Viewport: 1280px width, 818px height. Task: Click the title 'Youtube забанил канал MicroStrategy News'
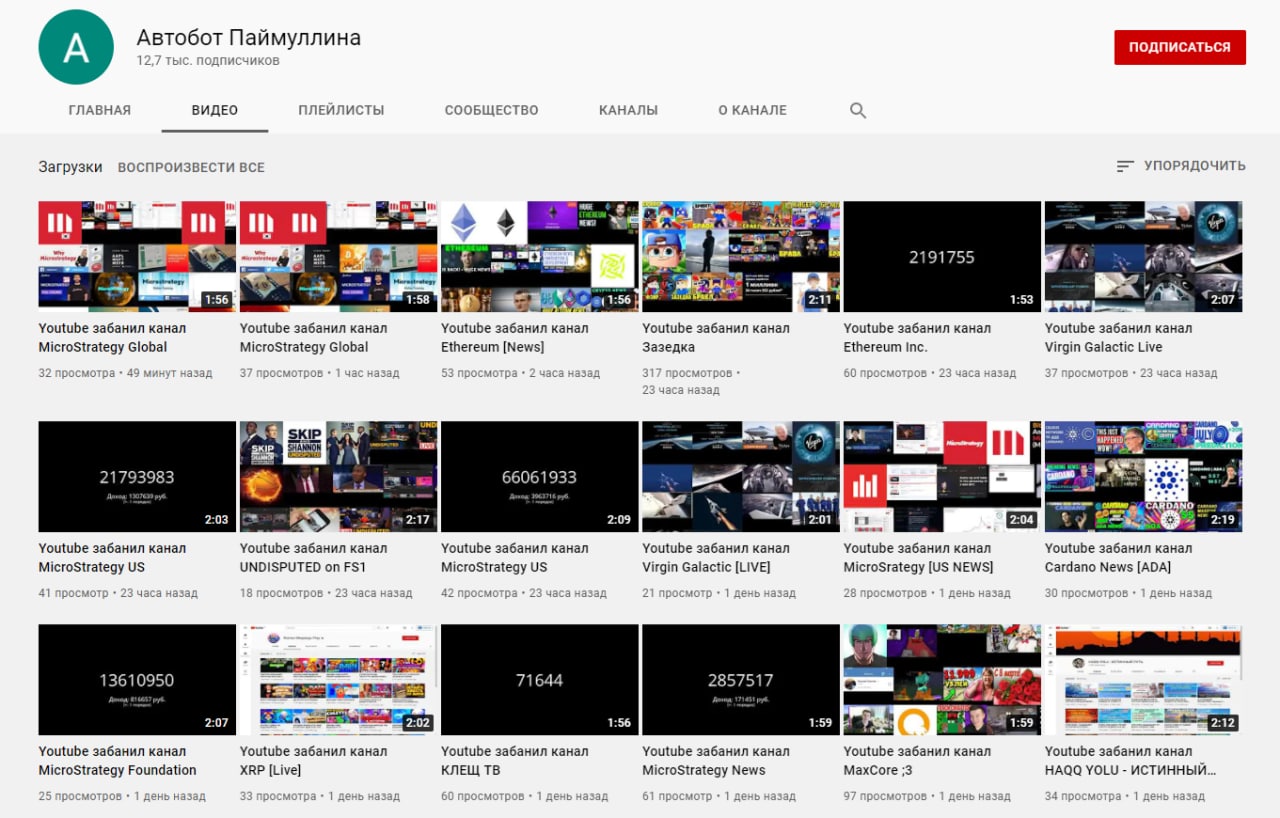click(716, 761)
